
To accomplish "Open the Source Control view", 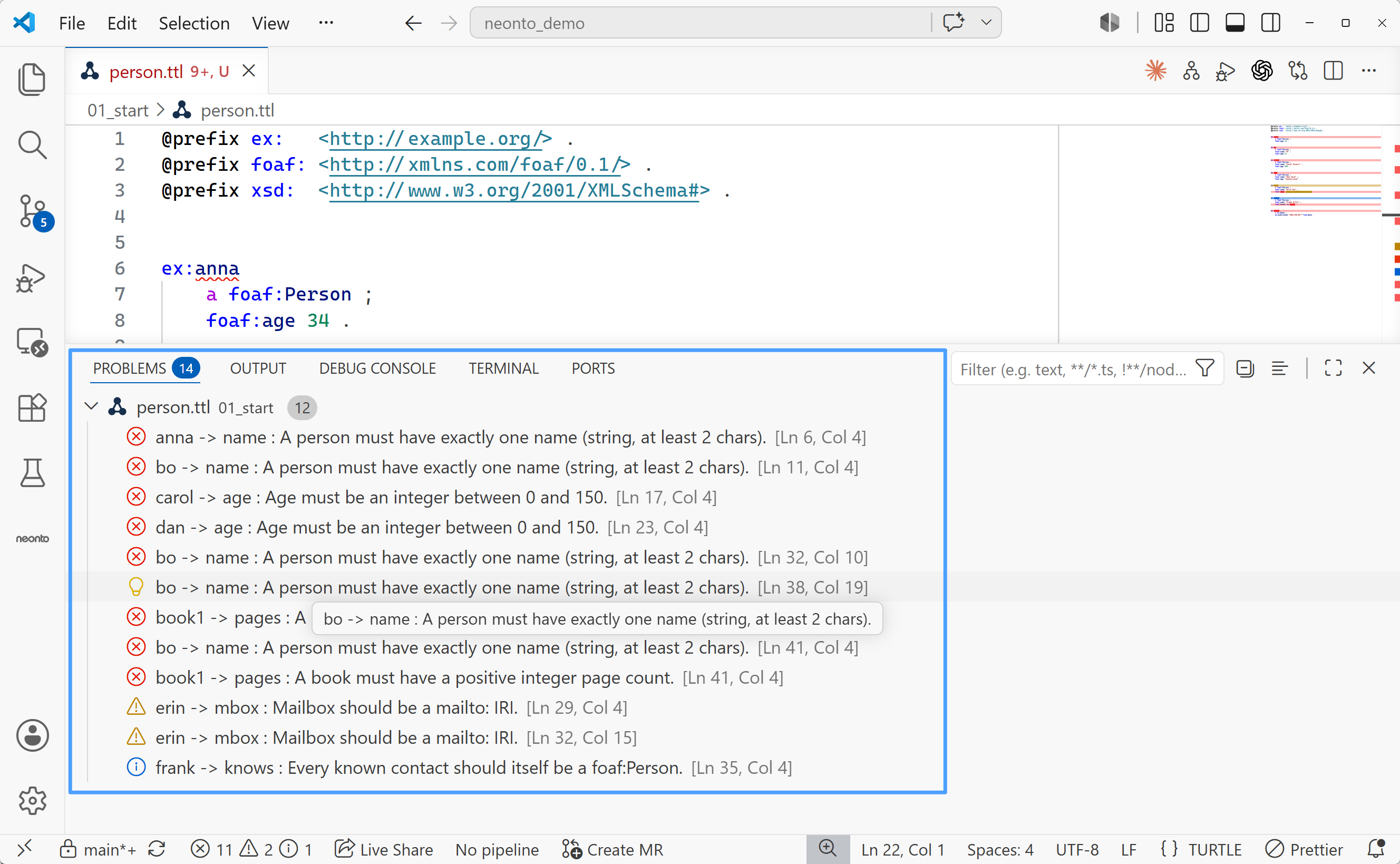I will [x=33, y=211].
